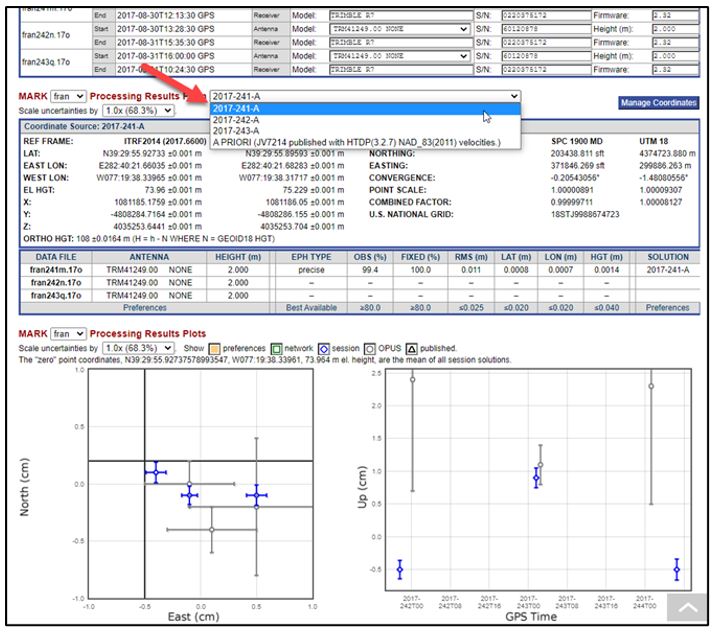Click the SPC 1900 MD column heading
The image size is (718, 635).
577,141
